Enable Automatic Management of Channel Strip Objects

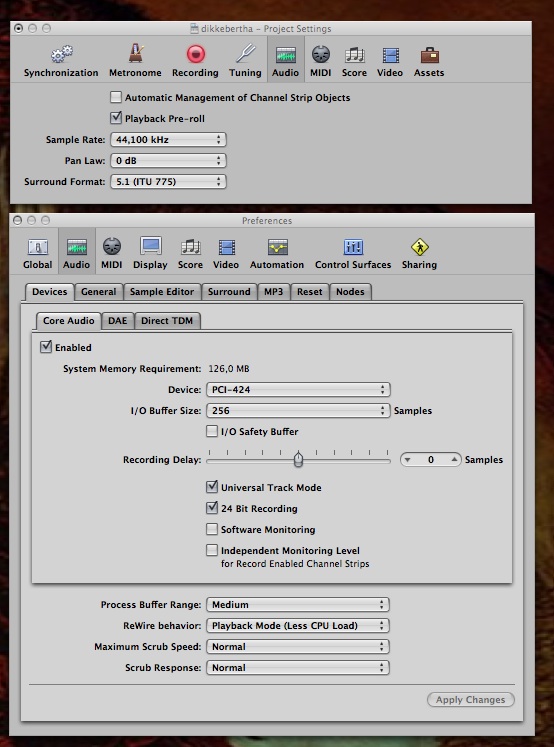[116, 97]
